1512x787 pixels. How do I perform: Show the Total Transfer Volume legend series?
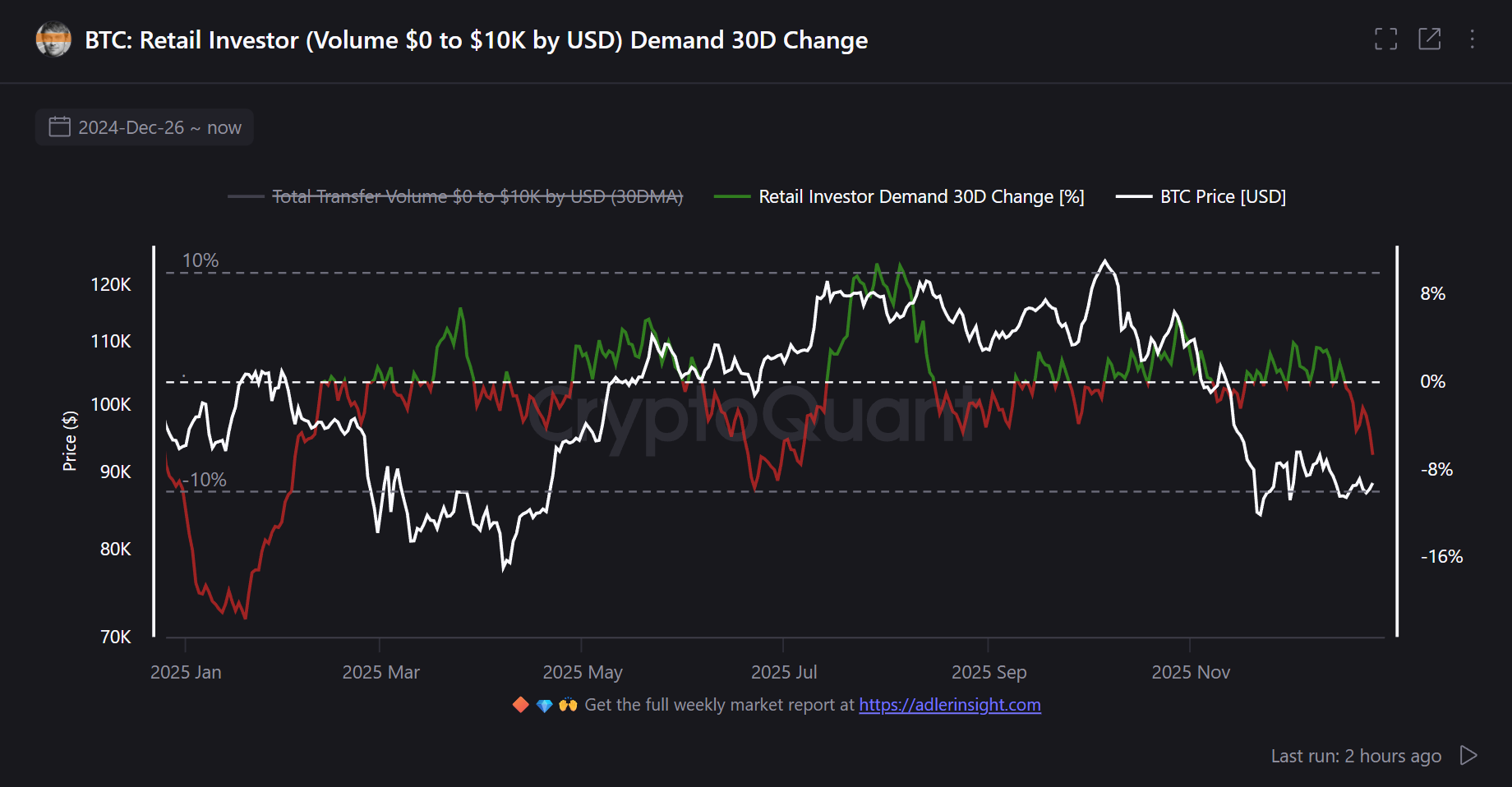point(477,197)
